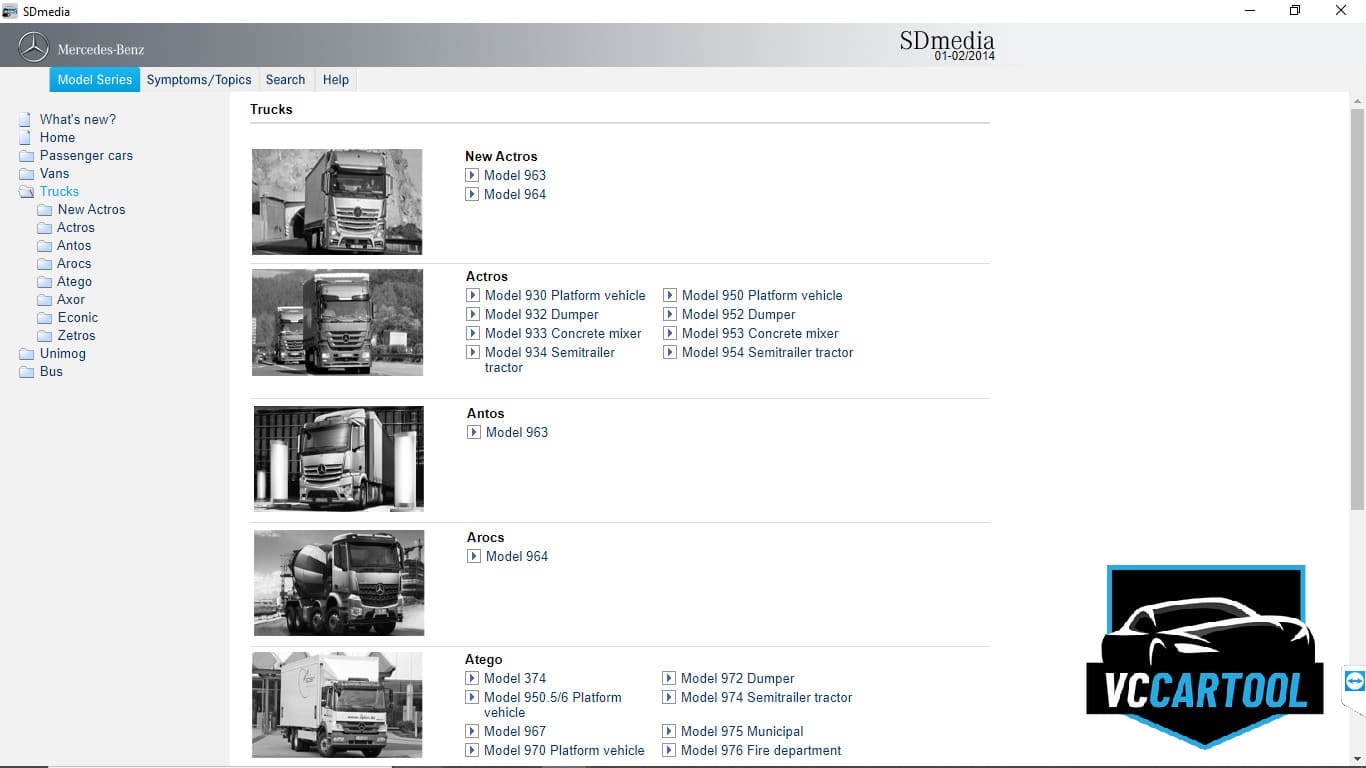This screenshot has width=1366, height=768.
Task: Open Model 932 Dumper link
Action: pyautogui.click(x=542, y=314)
